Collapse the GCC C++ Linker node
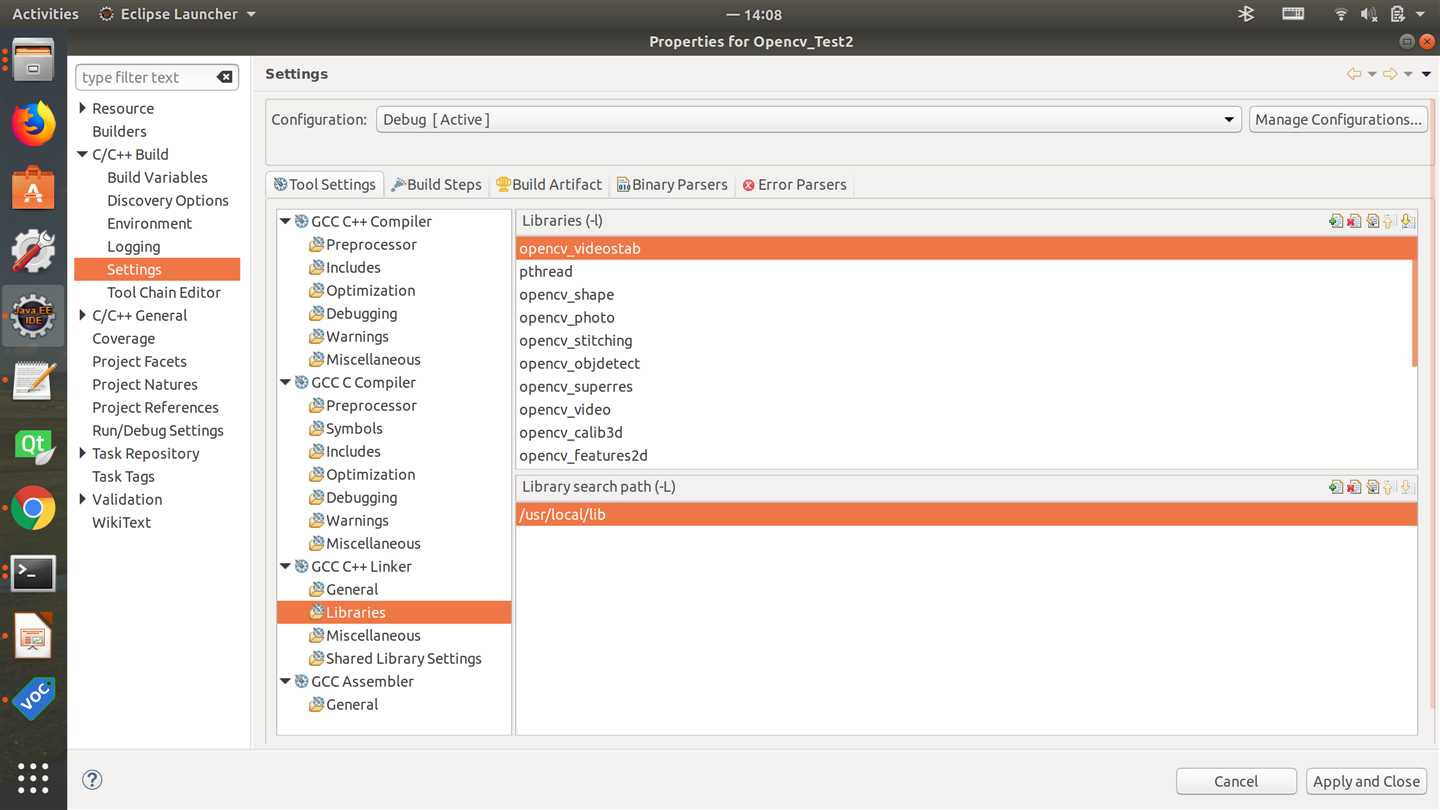This screenshot has height=810, width=1440. tap(286, 566)
